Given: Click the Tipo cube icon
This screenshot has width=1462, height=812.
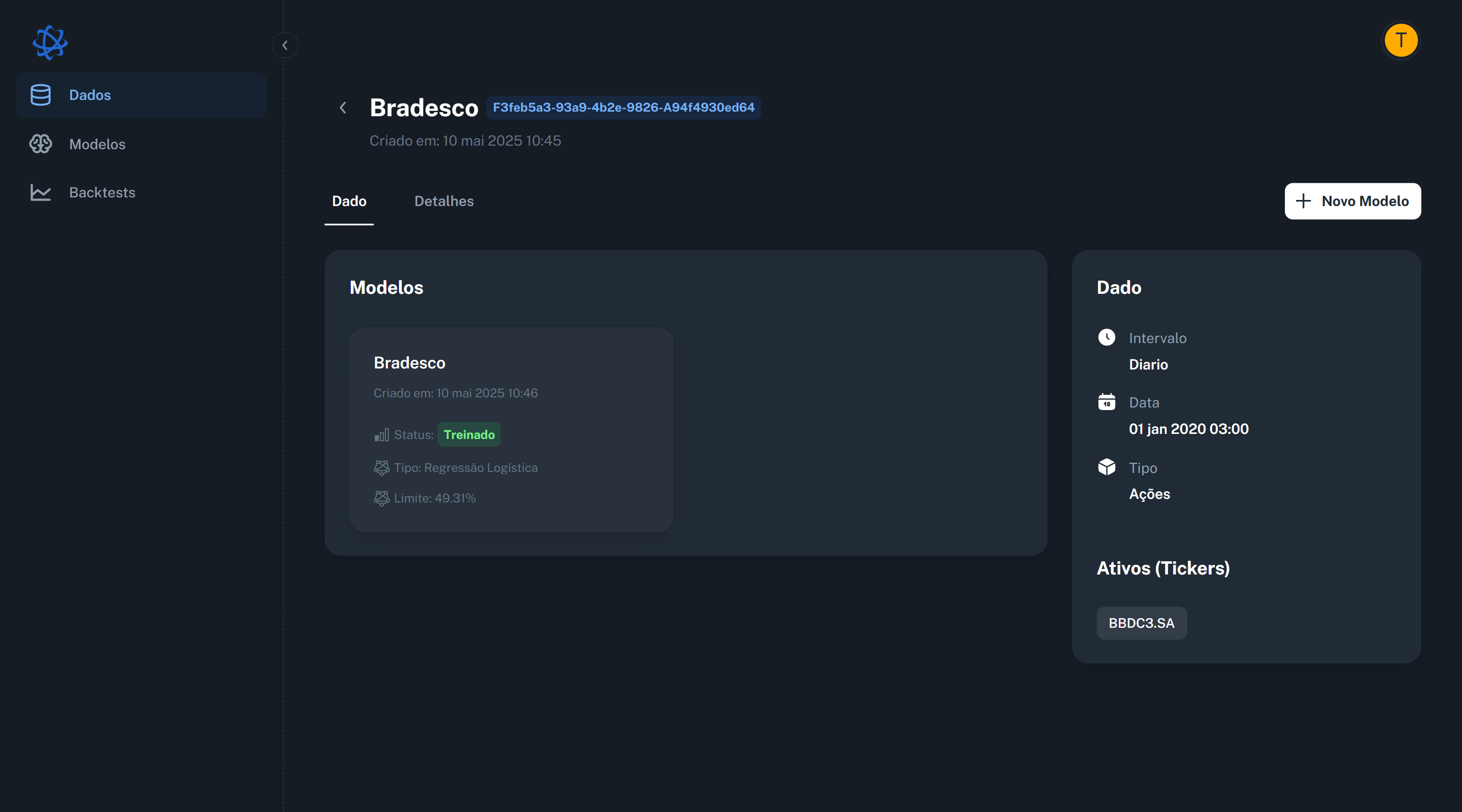Looking at the screenshot, I should (x=1106, y=467).
